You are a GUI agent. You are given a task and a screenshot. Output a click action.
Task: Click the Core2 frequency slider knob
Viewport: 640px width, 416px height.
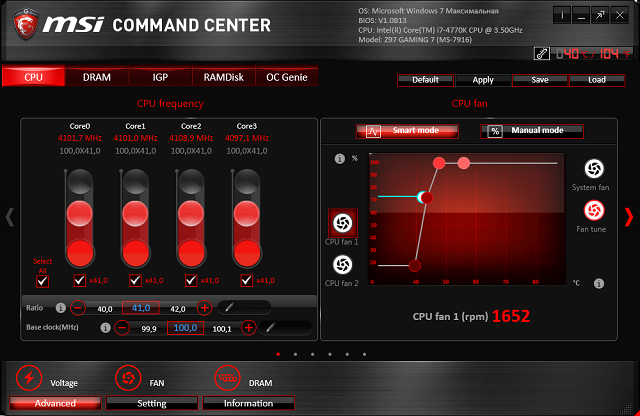(x=191, y=213)
